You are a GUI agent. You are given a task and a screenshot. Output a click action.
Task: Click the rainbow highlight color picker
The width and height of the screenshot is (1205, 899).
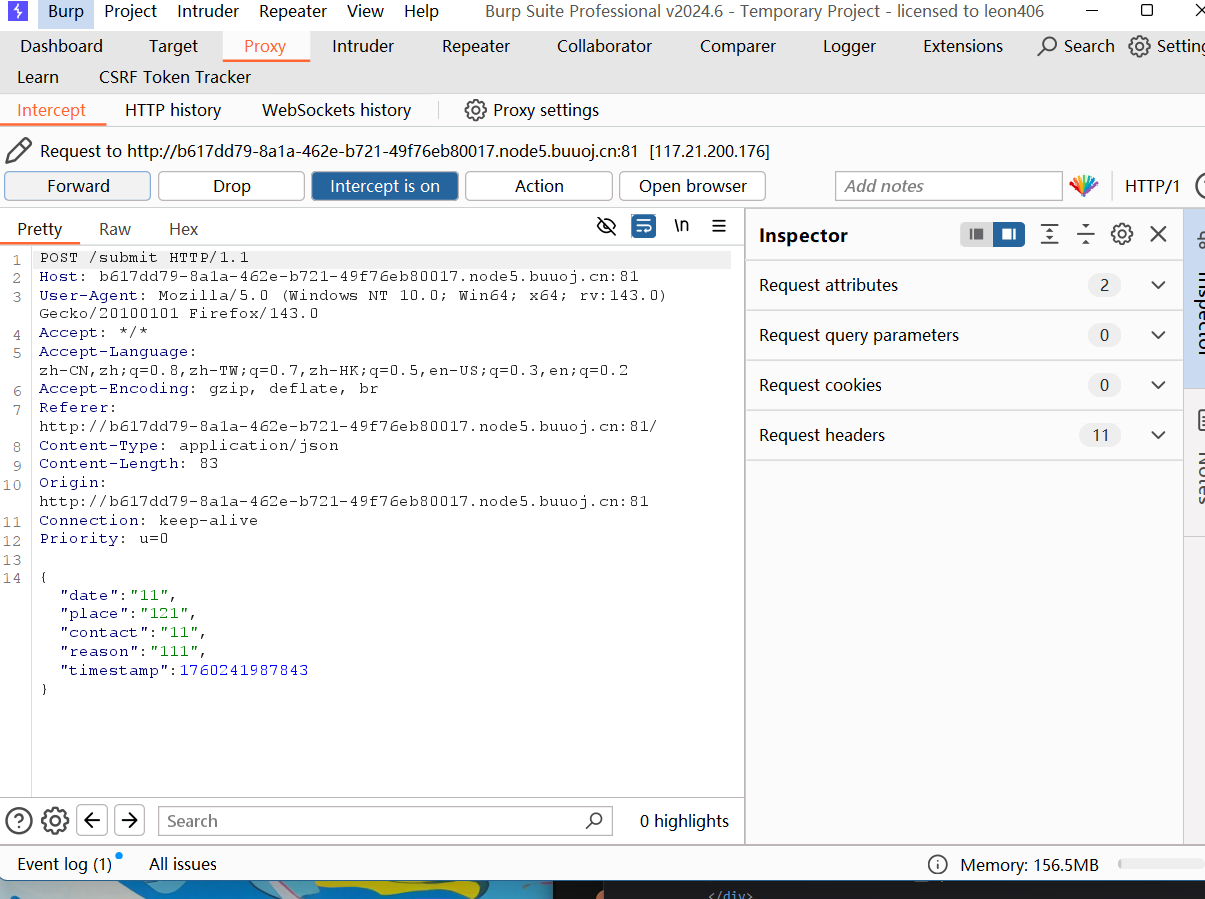(1083, 186)
